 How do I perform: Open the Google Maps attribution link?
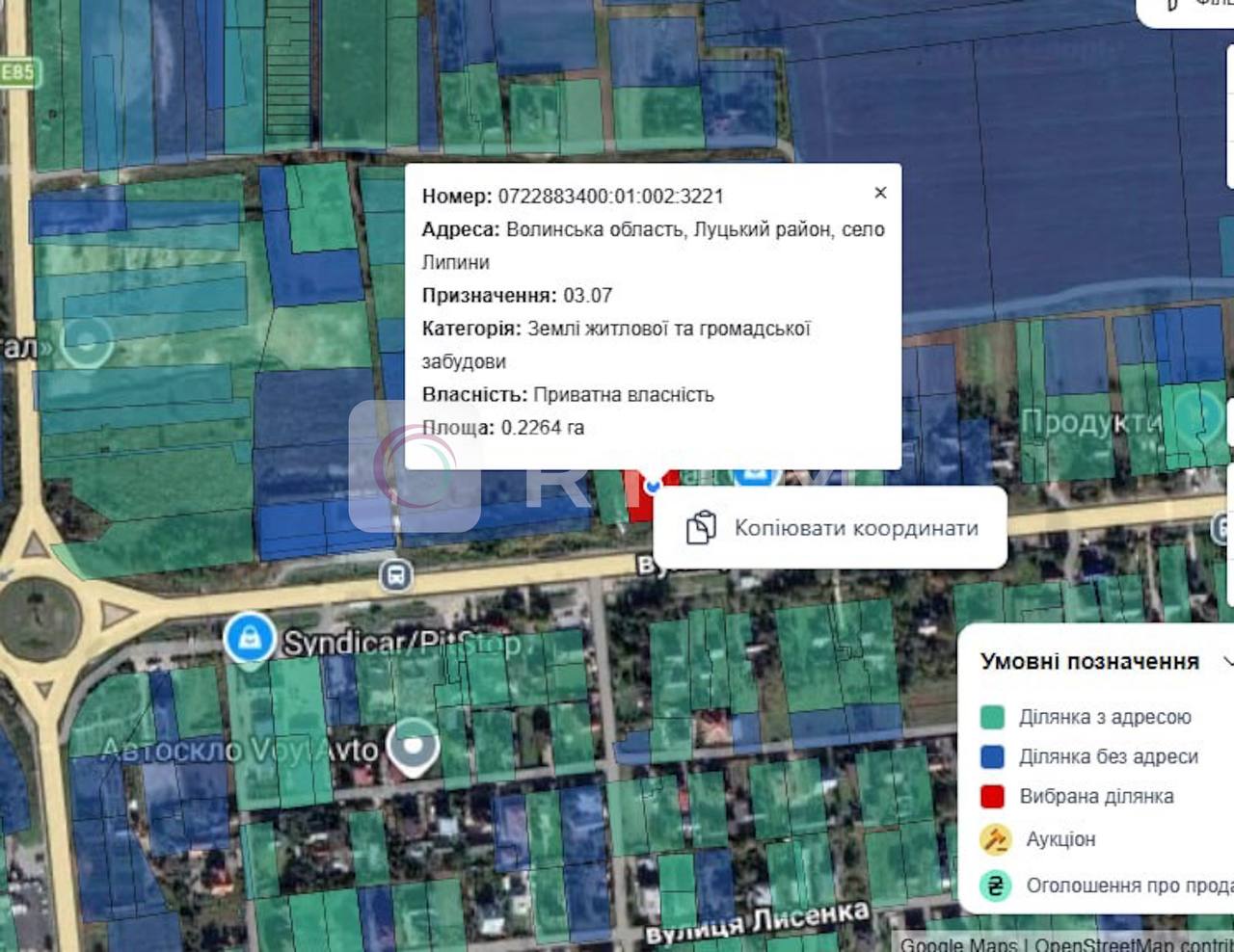pyautogui.click(x=958, y=944)
